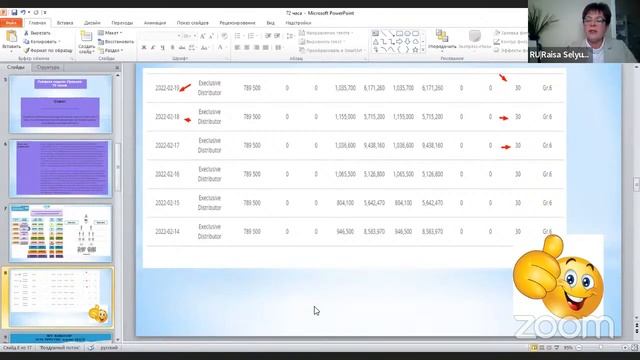Increase font size with the large A icon
This screenshot has height=360, width=640.
click(x=202, y=36)
